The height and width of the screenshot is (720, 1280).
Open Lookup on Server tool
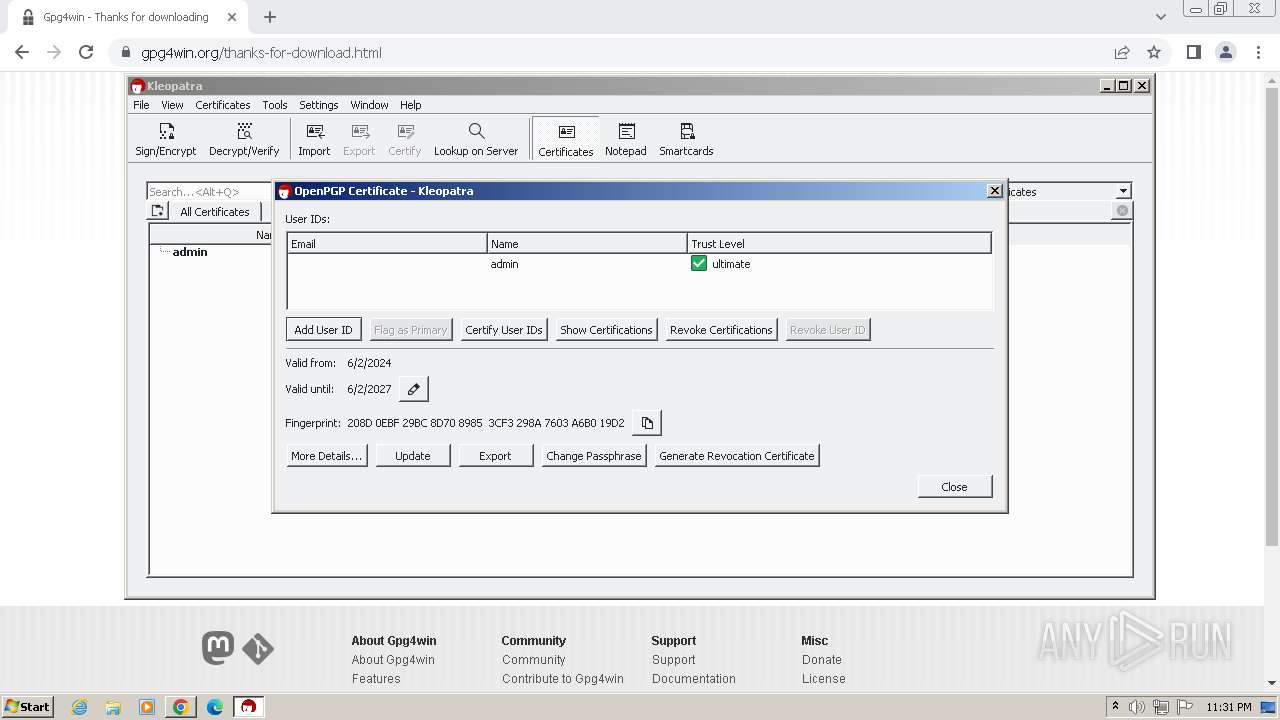[476, 139]
